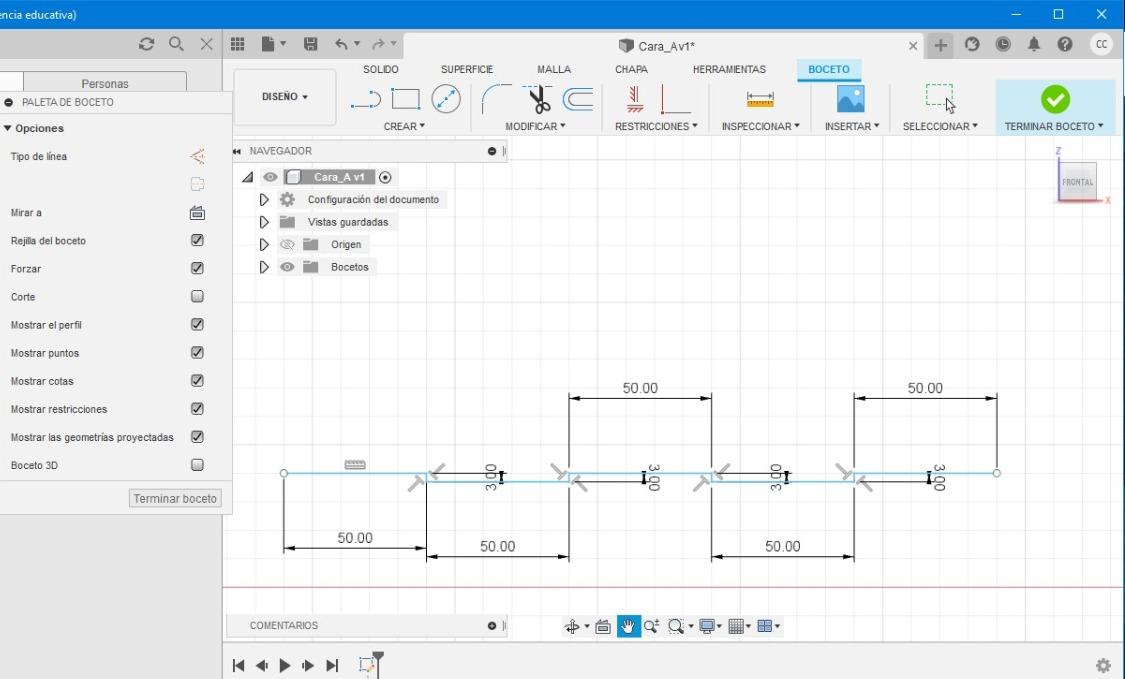Image resolution: width=1125 pixels, height=679 pixels.
Task: Toggle Mostrar restricciones checkbox
Action: coord(197,408)
